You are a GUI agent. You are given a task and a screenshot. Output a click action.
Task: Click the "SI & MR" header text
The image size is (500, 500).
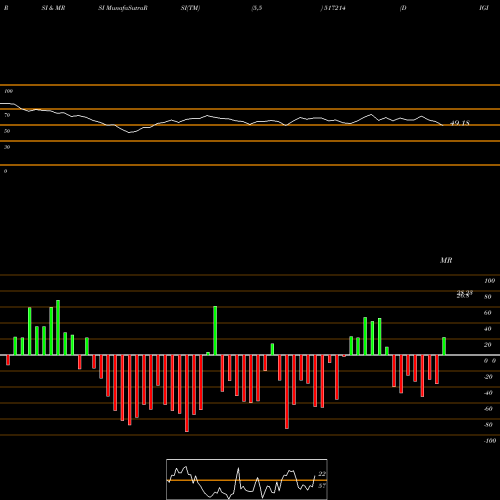point(53,8)
